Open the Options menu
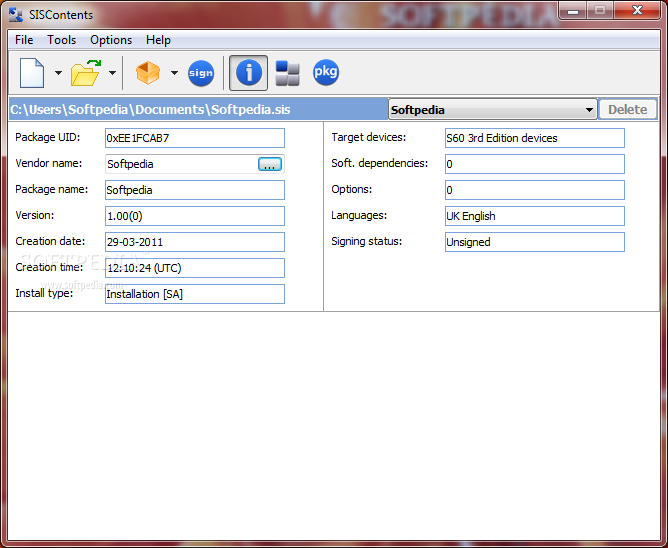668x548 pixels. [111, 40]
